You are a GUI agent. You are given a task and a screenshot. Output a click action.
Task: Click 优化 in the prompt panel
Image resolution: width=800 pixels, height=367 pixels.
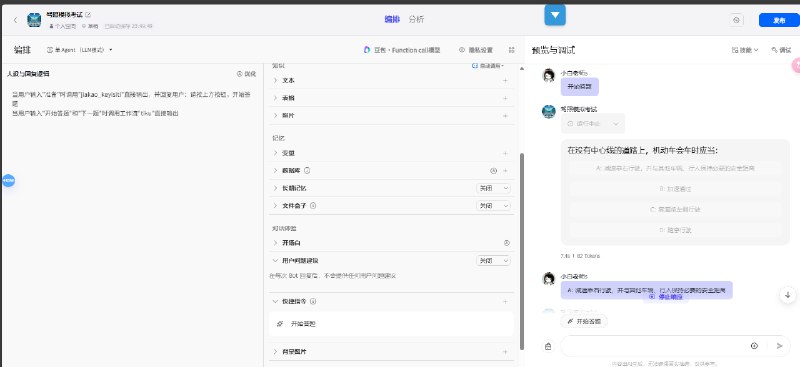click(x=246, y=74)
